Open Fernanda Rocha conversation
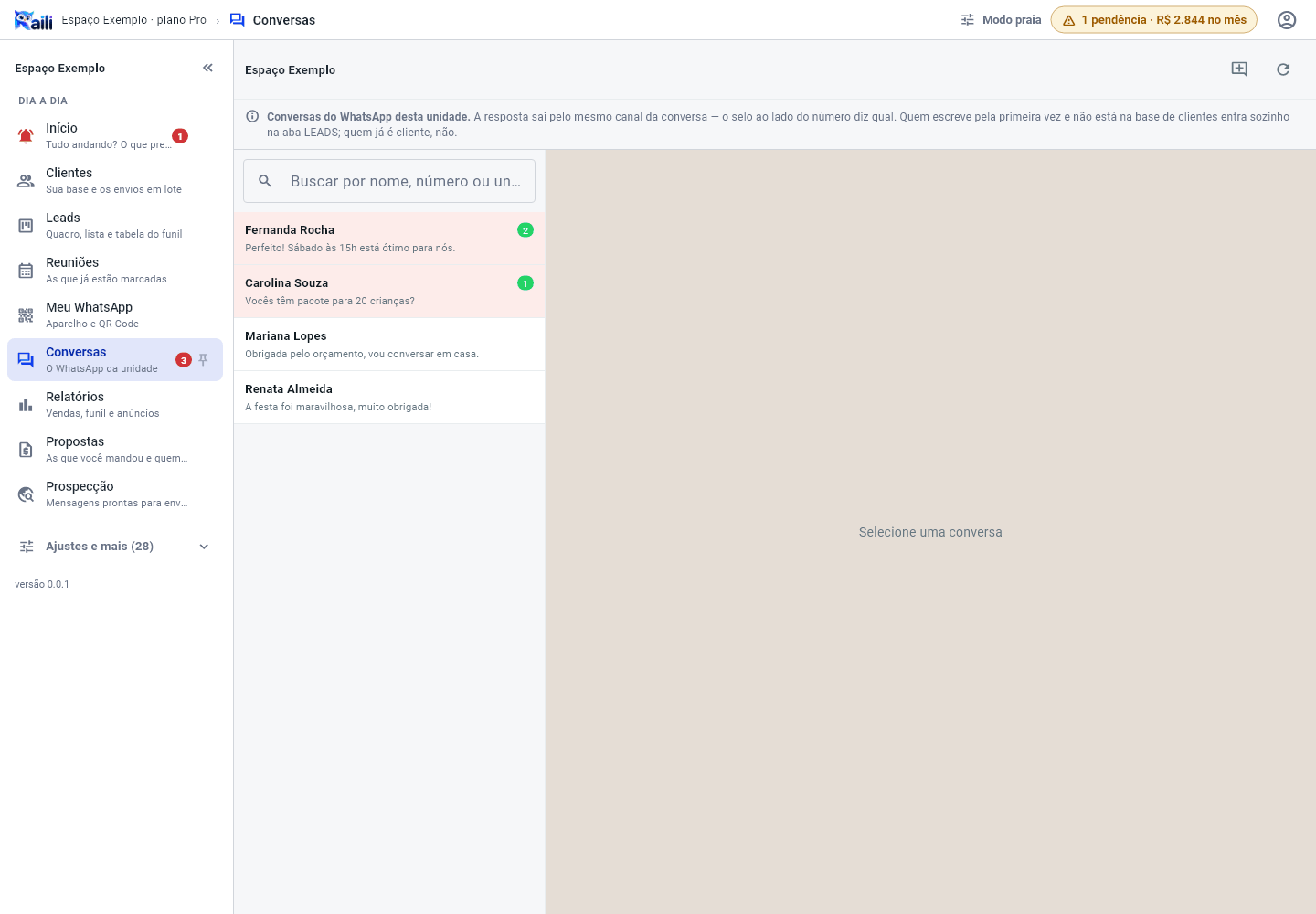1316x914 pixels. click(x=389, y=239)
